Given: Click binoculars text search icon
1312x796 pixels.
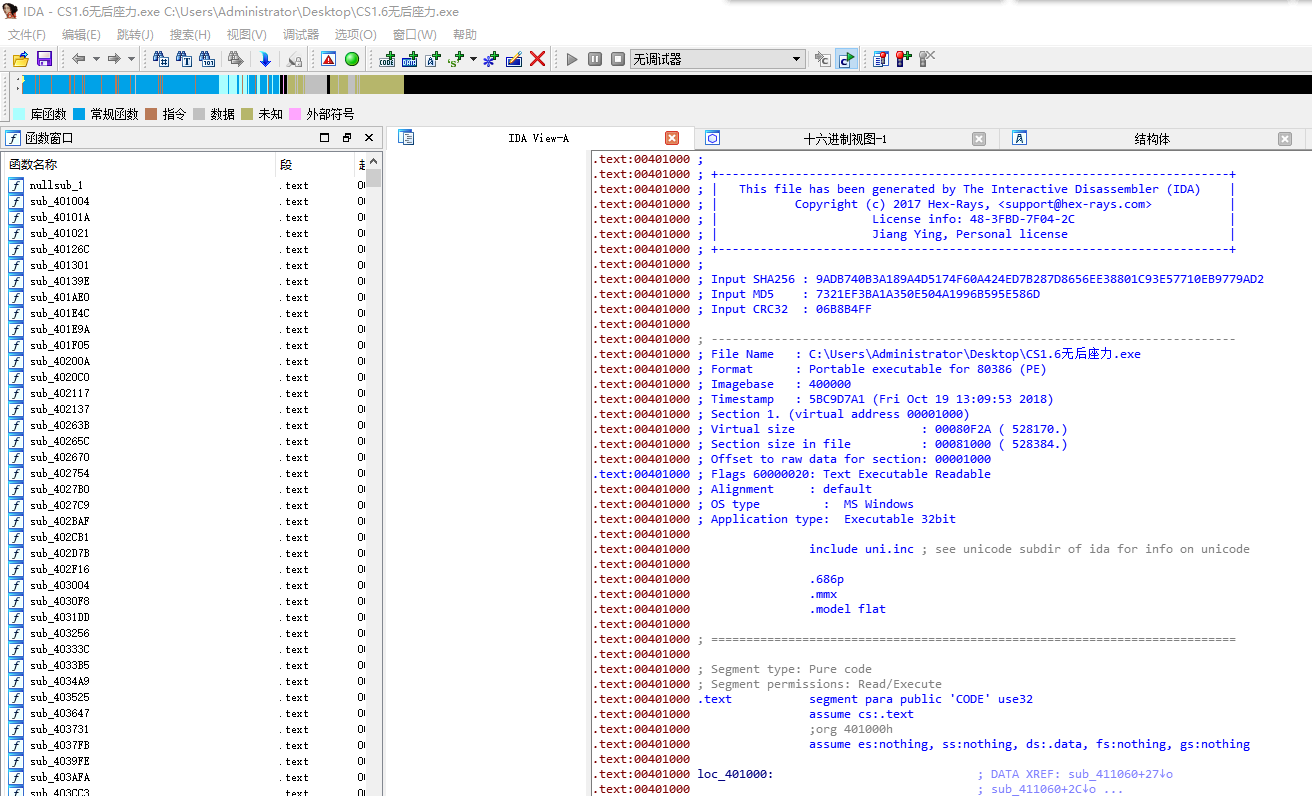Looking at the screenshot, I should pos(183,59).
